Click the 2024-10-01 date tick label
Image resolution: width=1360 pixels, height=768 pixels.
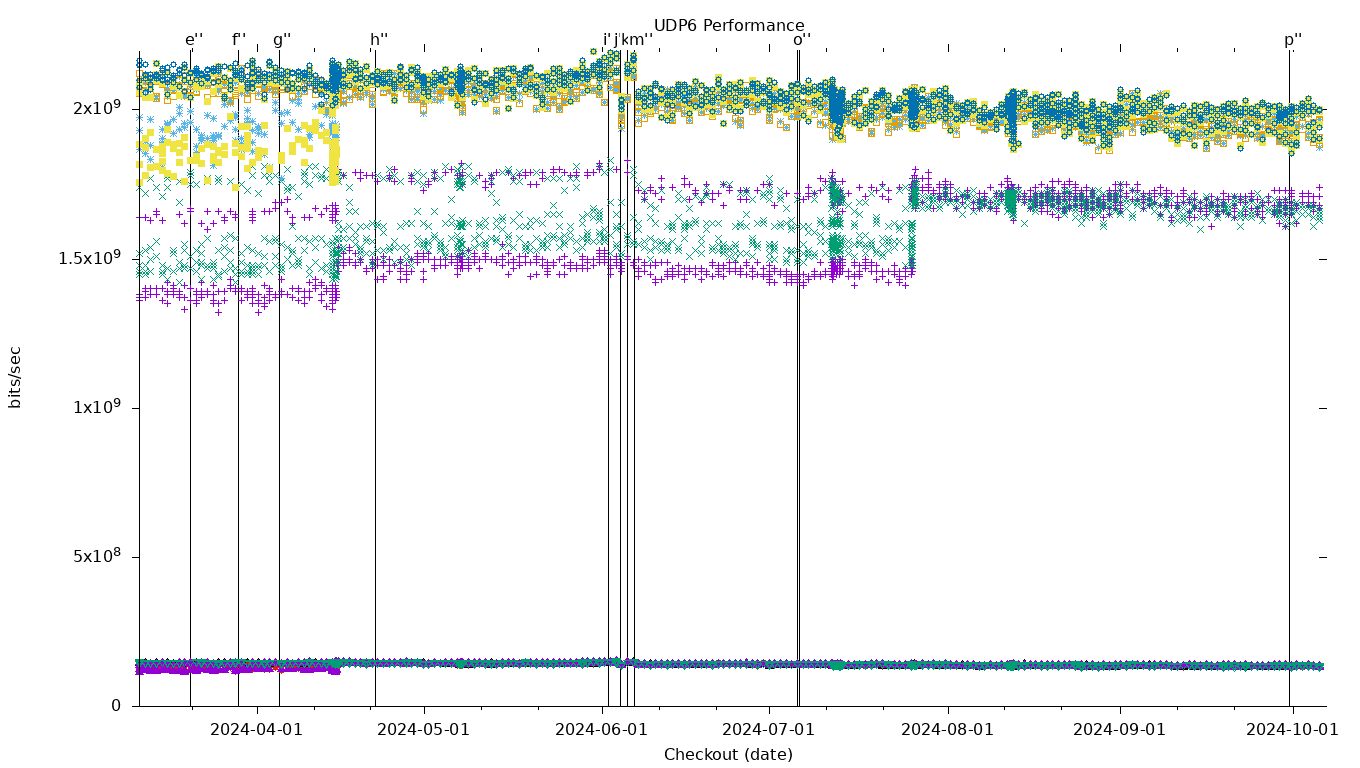(1292, 730)
